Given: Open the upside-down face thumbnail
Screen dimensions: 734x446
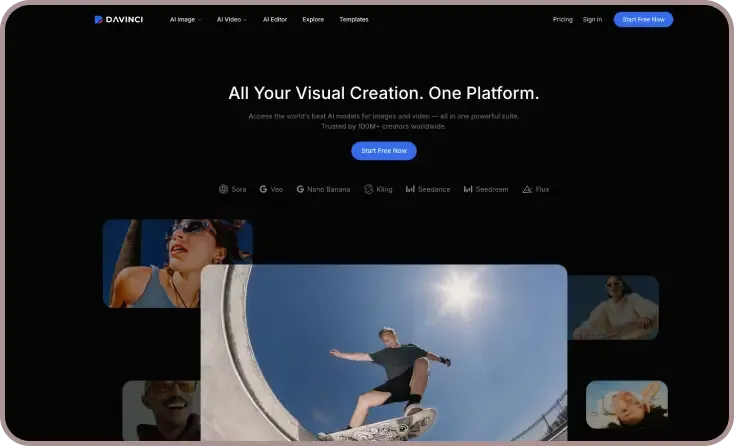Looking at the screenshot, I should pos(627,404).
